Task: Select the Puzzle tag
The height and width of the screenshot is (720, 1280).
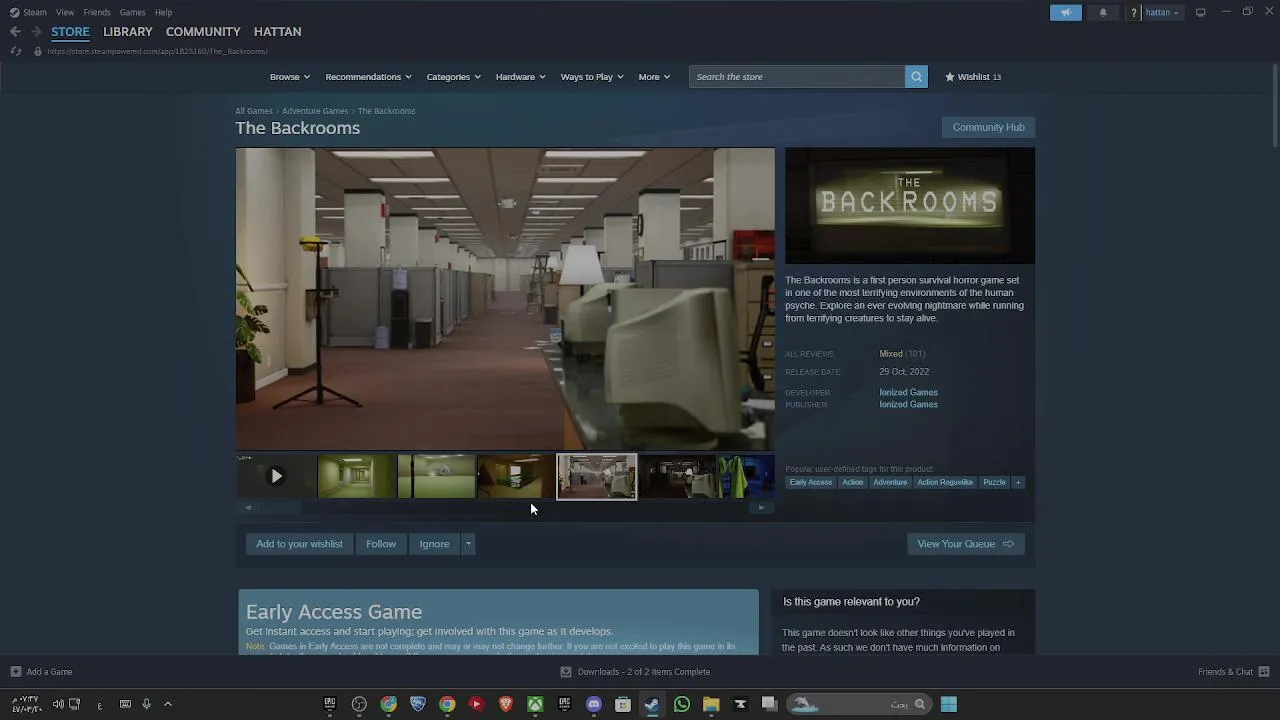Action: 994,482
